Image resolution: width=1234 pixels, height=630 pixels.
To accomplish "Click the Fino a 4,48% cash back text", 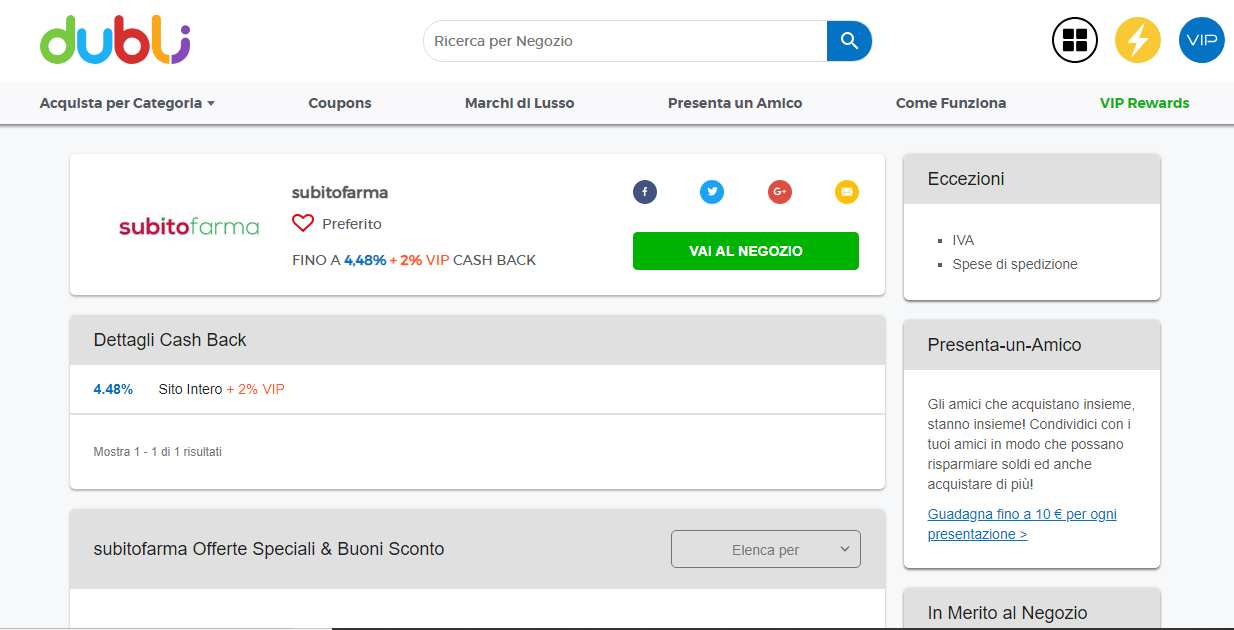I will (x=414, y=260).
